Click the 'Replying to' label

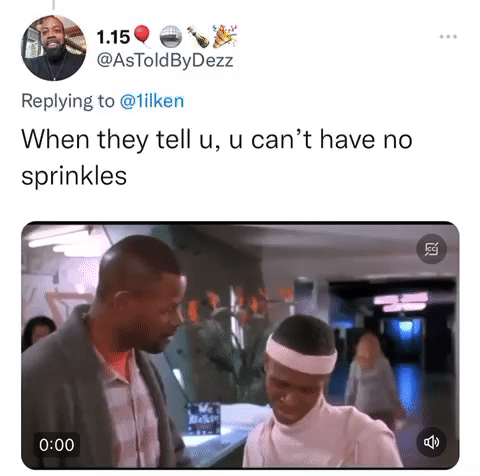[68, 101]
